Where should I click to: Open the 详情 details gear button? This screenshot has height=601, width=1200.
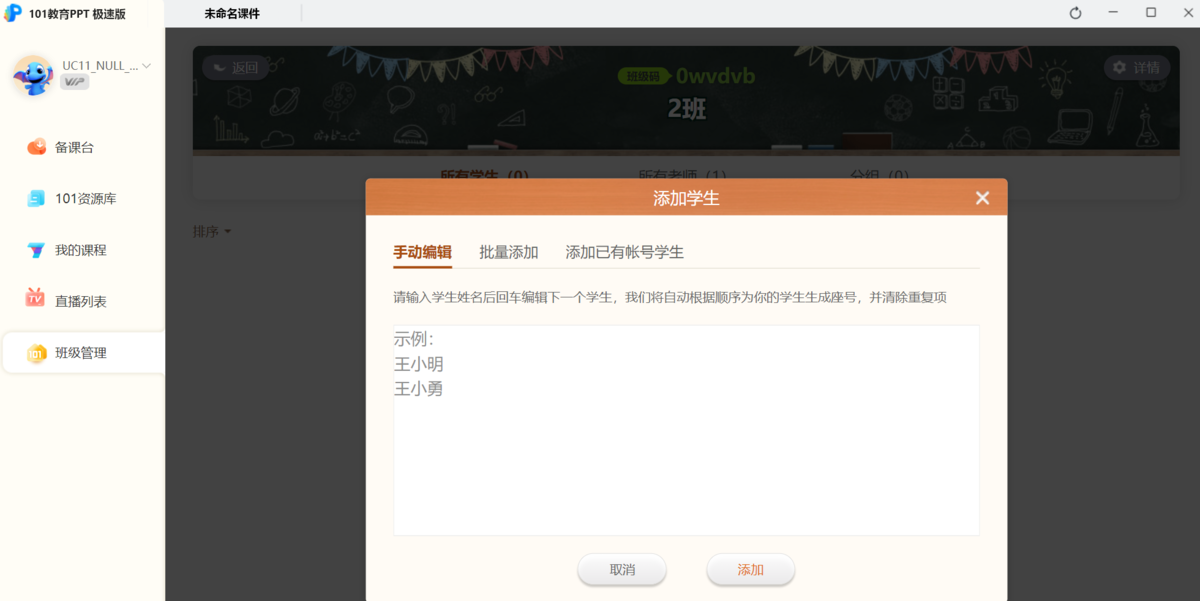1137,68
